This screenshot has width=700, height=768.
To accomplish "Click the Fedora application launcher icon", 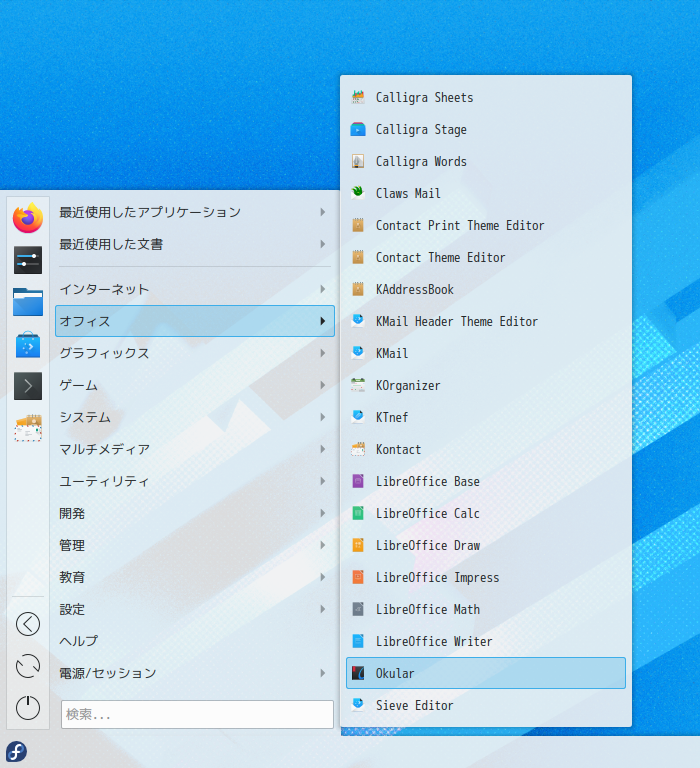I will (16, 751).
